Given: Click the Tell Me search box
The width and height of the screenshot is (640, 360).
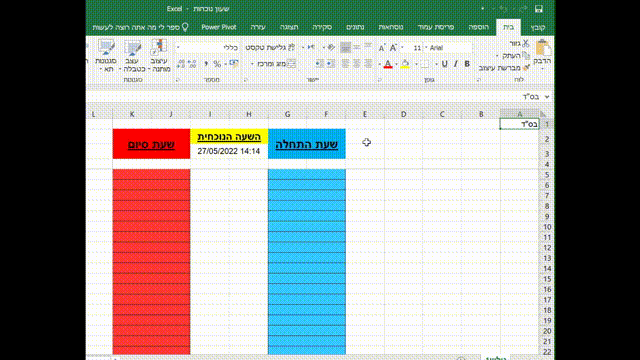Looking at the screenshot, I should (x=140, y=27).
